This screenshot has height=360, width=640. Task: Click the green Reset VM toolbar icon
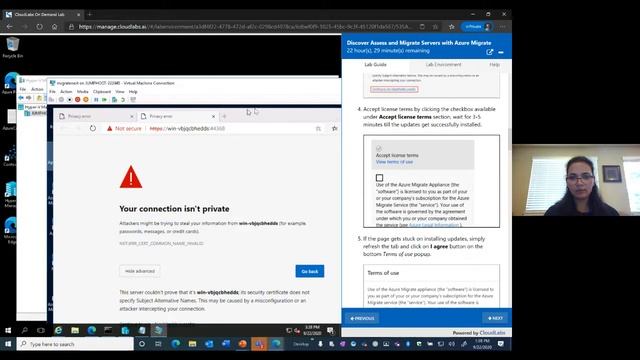pos(104,100)
